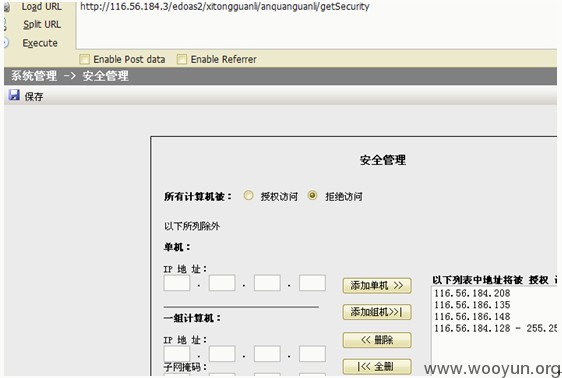Enable Referrer checkbox
This screenshot has width=562, height=378.
(182, 59)
